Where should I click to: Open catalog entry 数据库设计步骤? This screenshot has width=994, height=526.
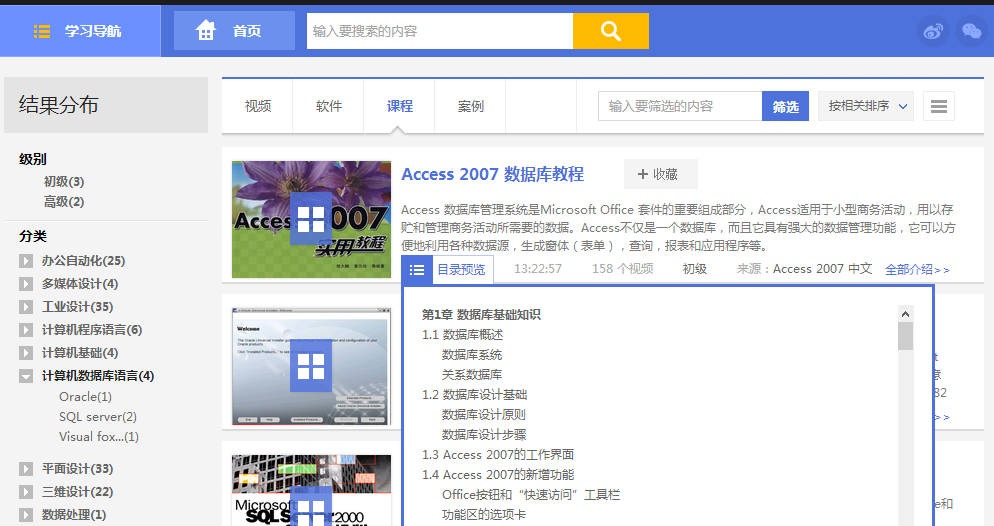(x=484, y=435)
